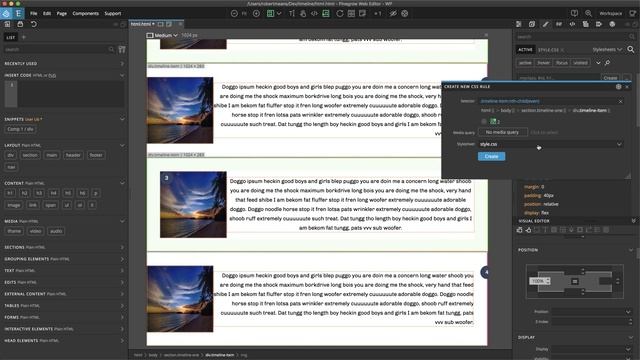Open the Page menu
Screen dimensions: 640x360
coord(62,13)
